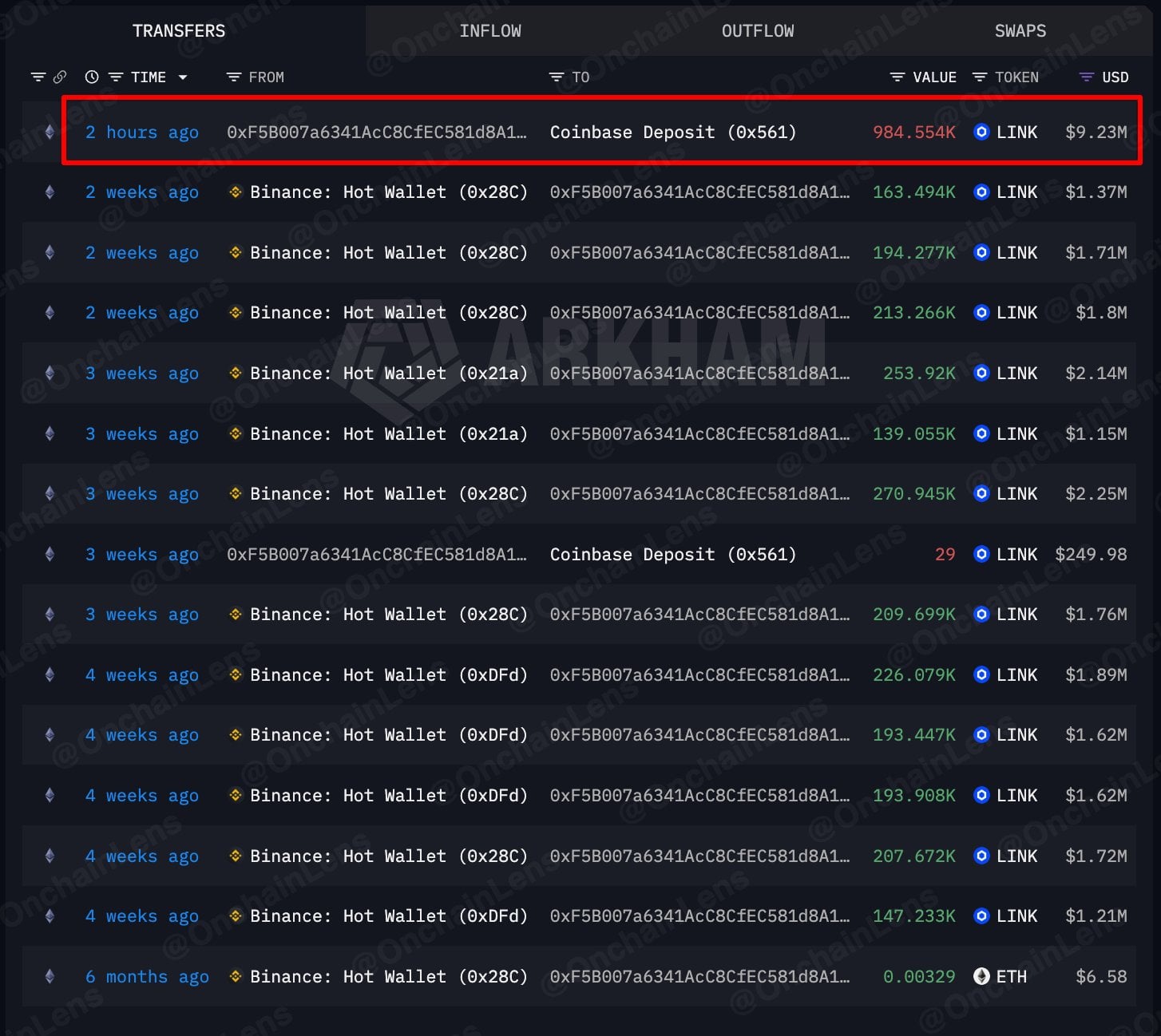This screenshot has height=1036, width=1161.
Task: Open the '2 hours ago' transaction link
Action: tap(142, 132)
